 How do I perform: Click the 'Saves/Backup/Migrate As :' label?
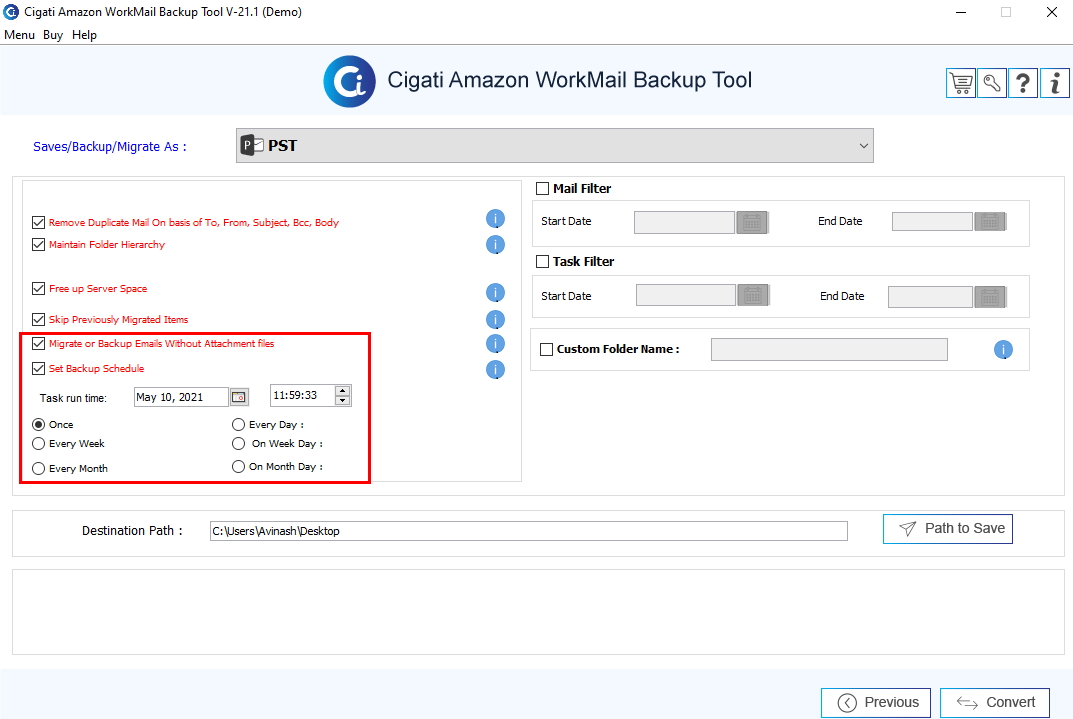click(x=109, y=146)
